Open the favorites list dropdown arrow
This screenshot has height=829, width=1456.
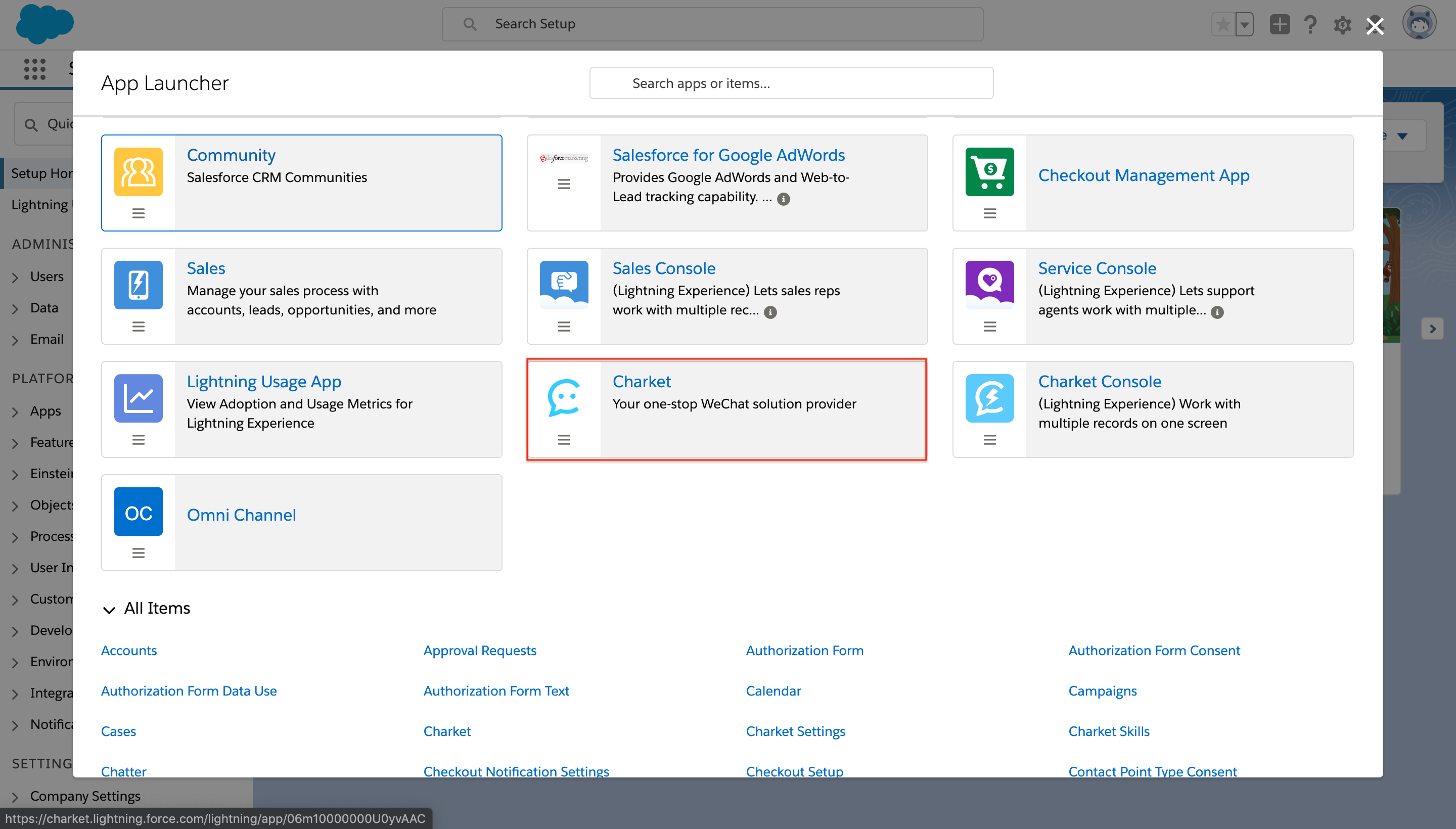point(1244,24)
